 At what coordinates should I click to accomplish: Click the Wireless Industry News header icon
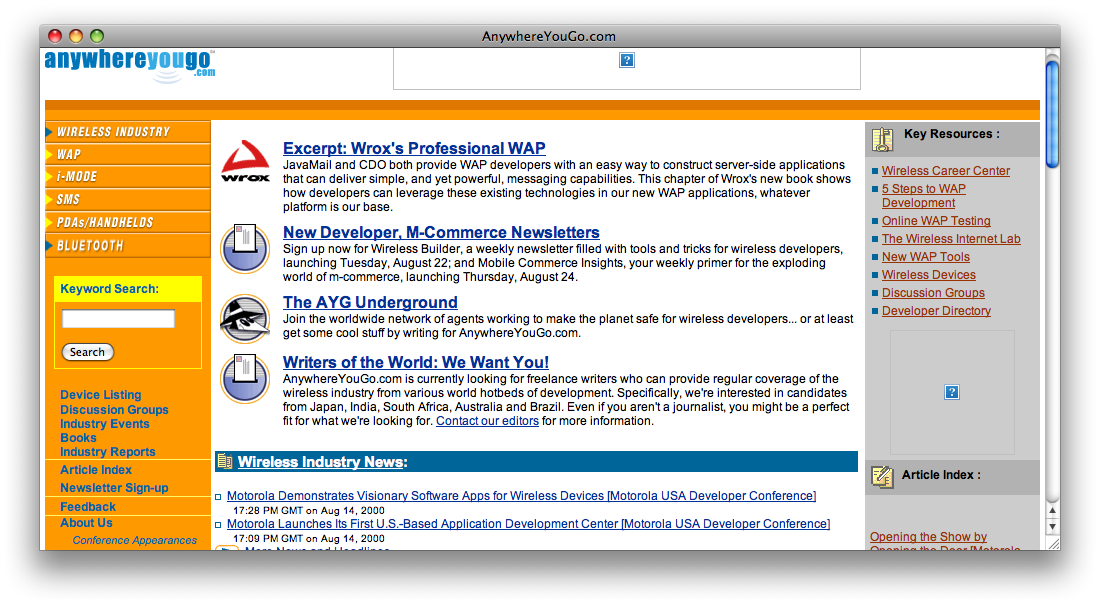224,461
